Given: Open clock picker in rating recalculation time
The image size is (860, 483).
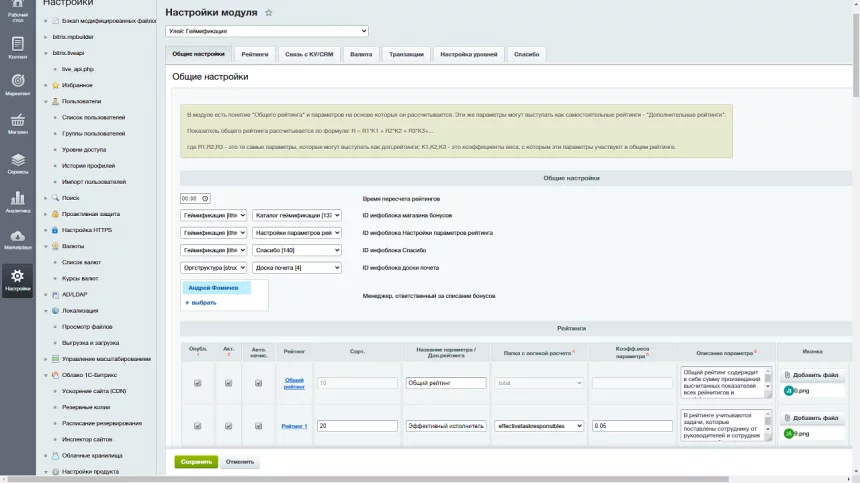Looking at the screenshot, I should pyautogui.click(x=205, y=198).
